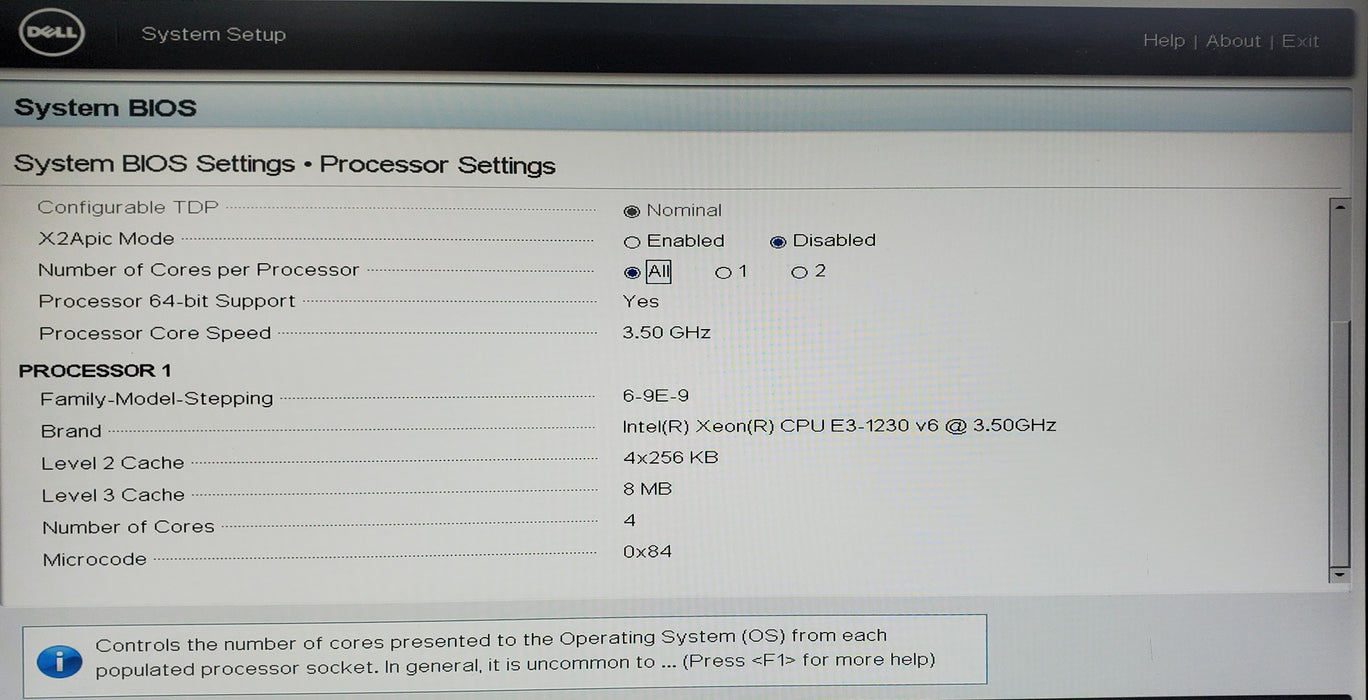Select 1 core per processor
Screen dimensions: 1368x700
pos(723,272)
